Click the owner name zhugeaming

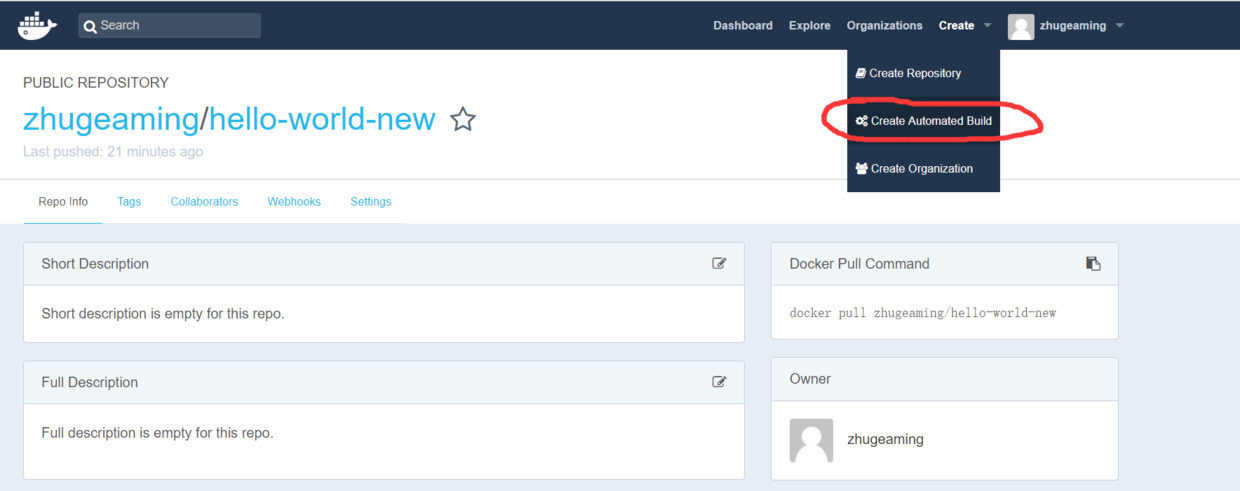pyautogui.click(x=885, y=439)
